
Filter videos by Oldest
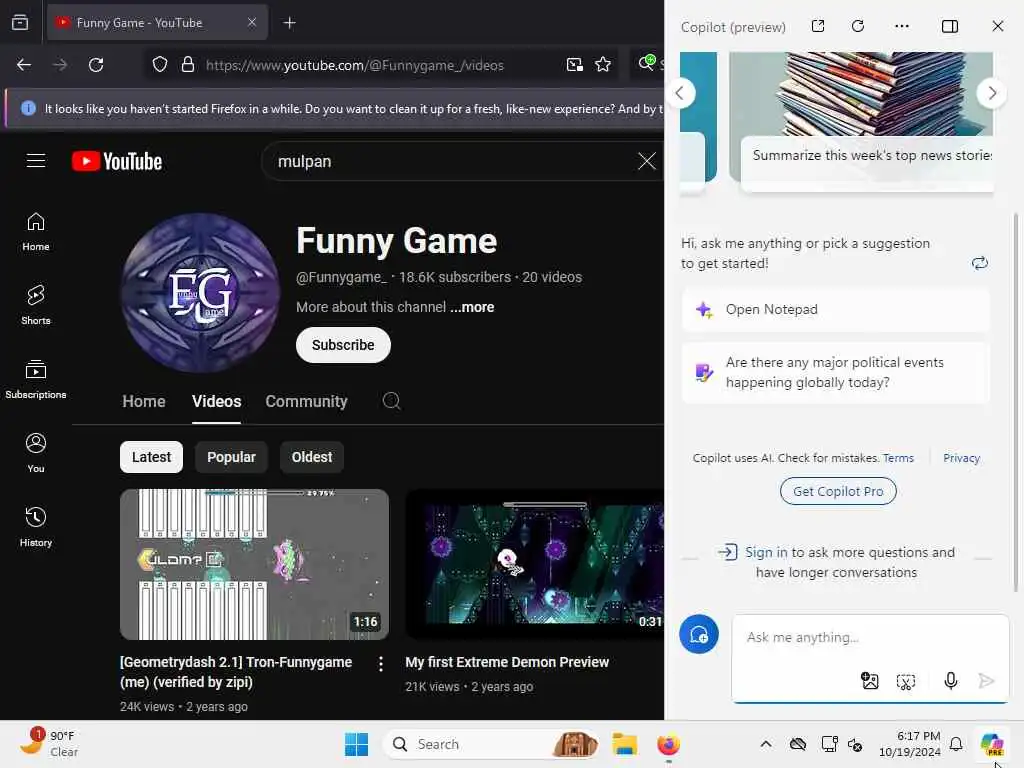coord(312,457)
